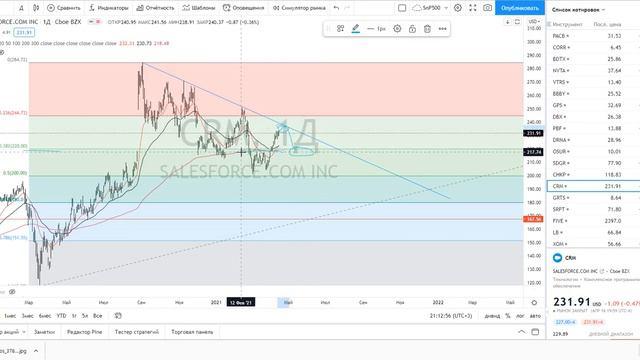The height and width of the screenshot is (360, 640).
Task: Select XOM in the watchlist
Action: [x=593, y=244]
